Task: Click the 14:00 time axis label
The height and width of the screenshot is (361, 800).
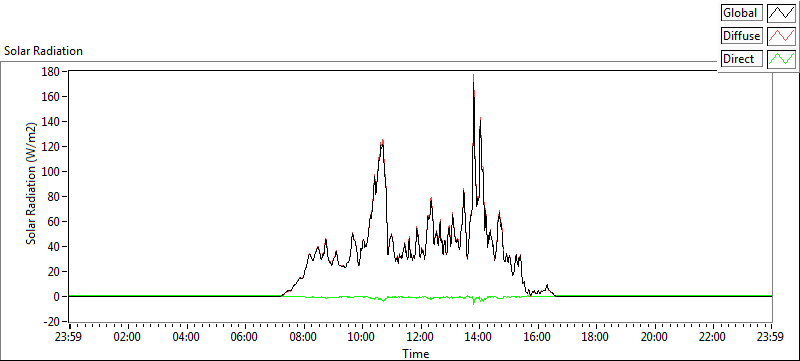Action: click(x=479, y=337)
